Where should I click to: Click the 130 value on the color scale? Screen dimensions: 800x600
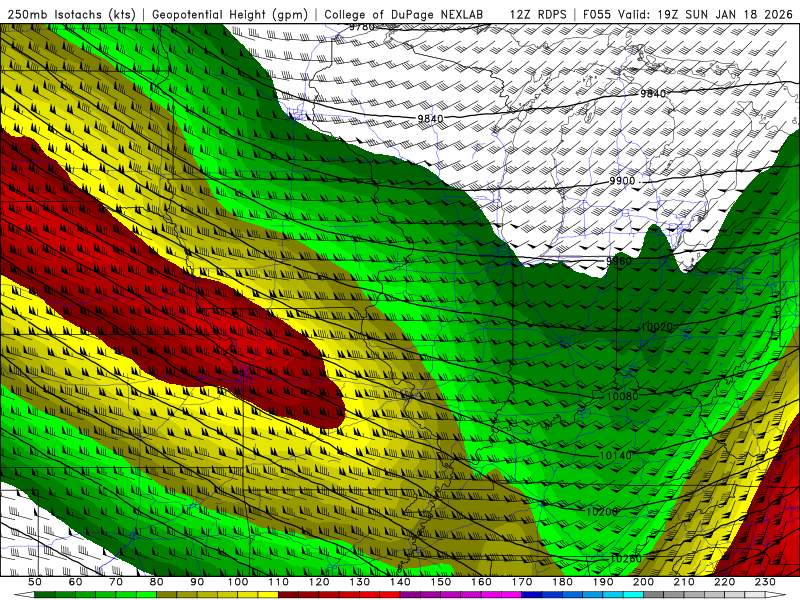click(x=360, y=582)
